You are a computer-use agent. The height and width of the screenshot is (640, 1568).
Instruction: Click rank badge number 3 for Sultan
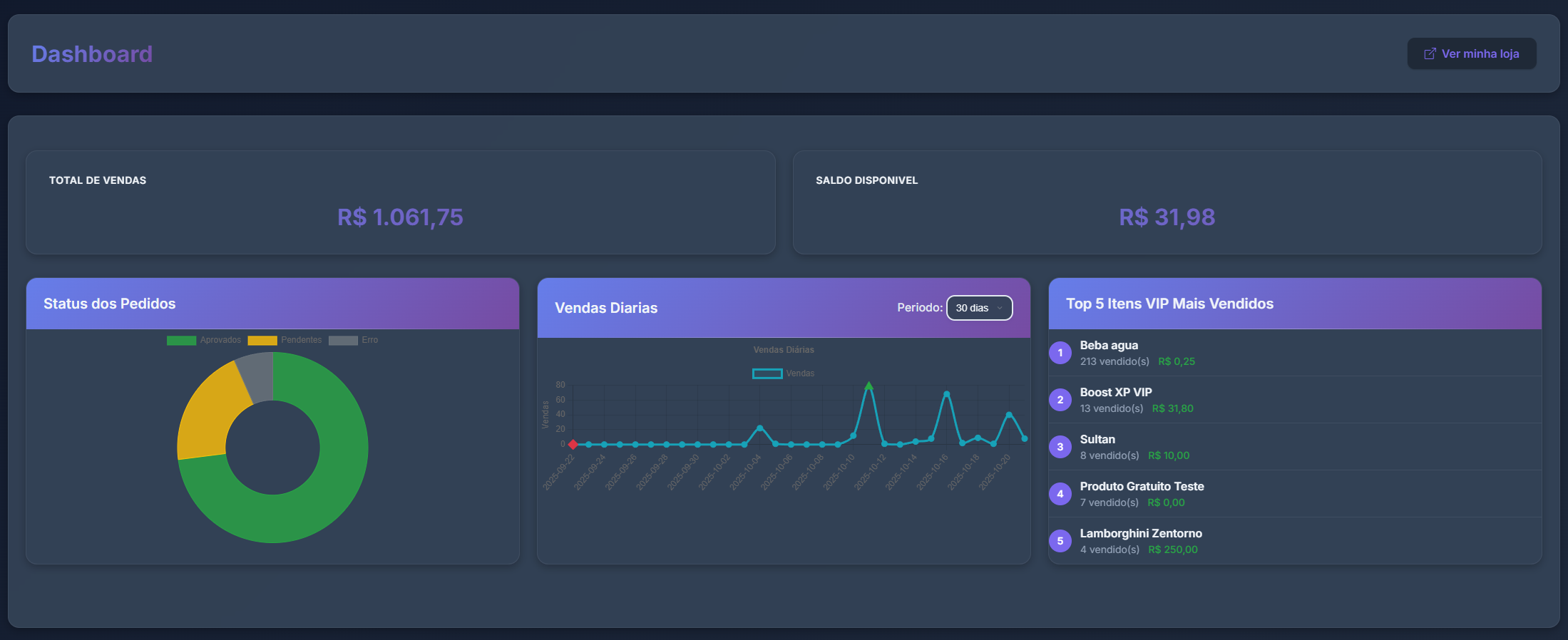[x=1060, y=447]
